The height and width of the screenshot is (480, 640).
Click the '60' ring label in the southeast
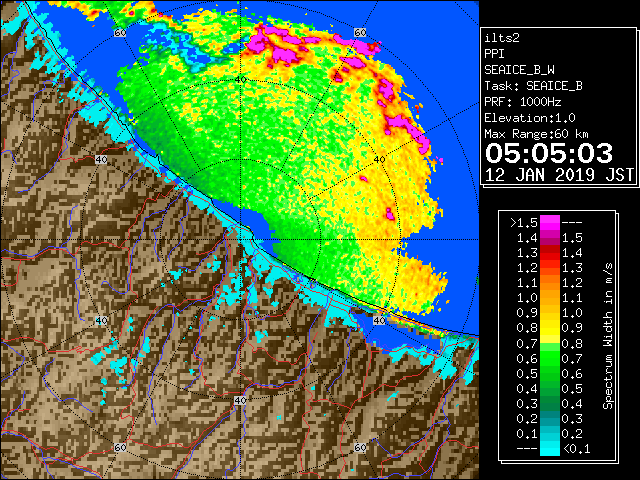[360, 448]
